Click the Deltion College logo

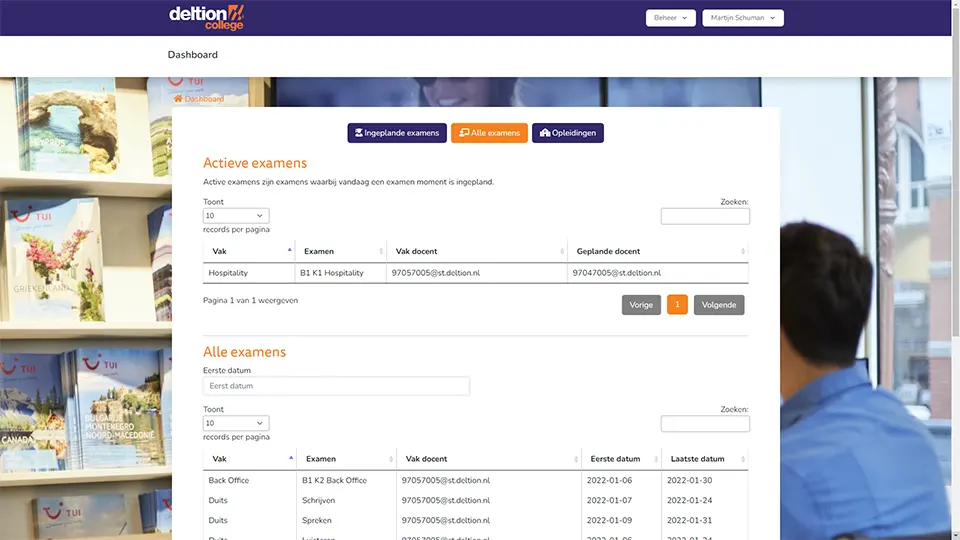206,18
